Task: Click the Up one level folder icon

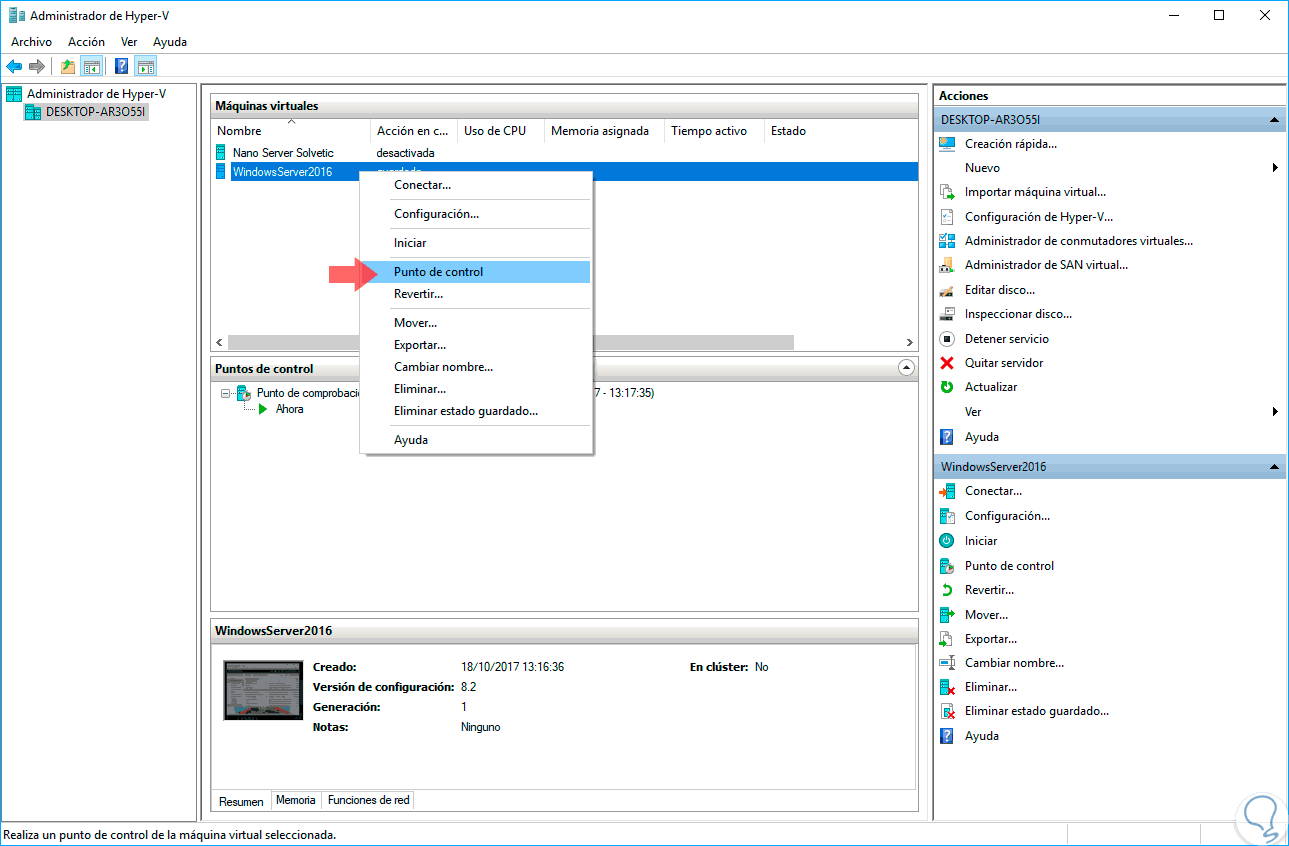Action: tap(68, 67)
